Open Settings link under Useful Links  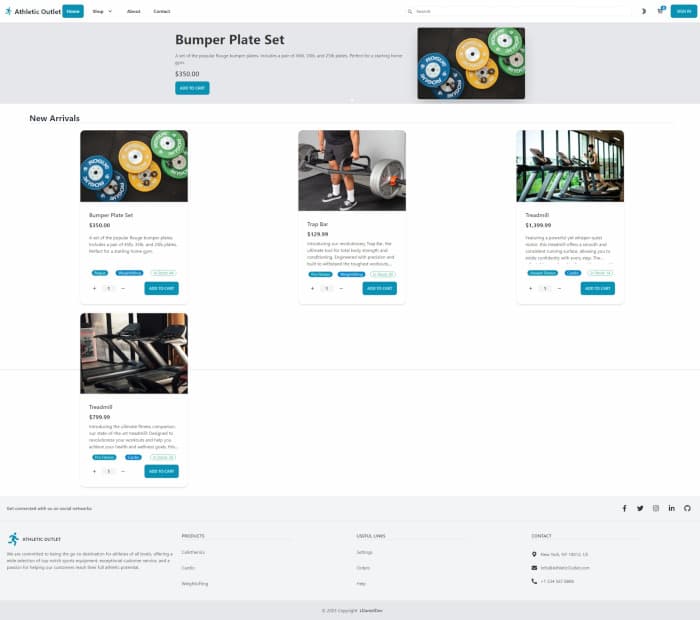(x=364, y=553)
